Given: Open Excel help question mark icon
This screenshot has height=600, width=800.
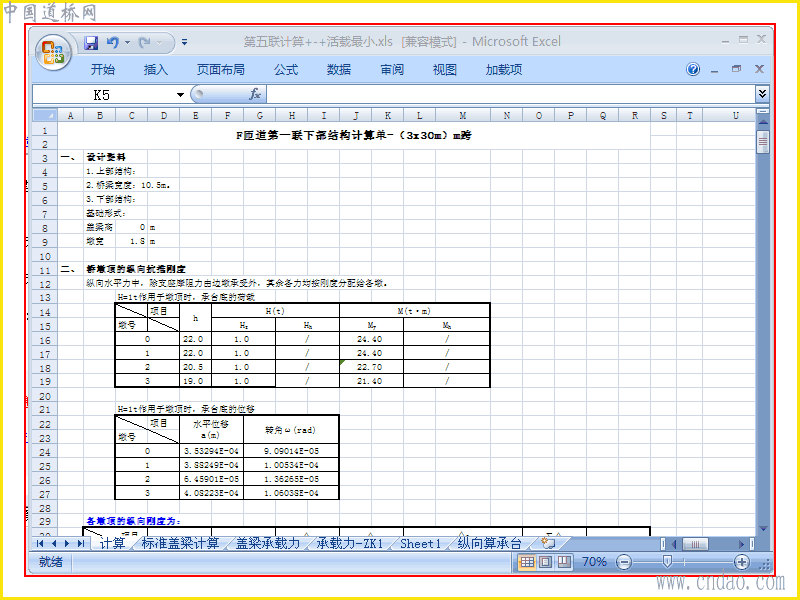Looking at the screenshot, I should [693, 69].
